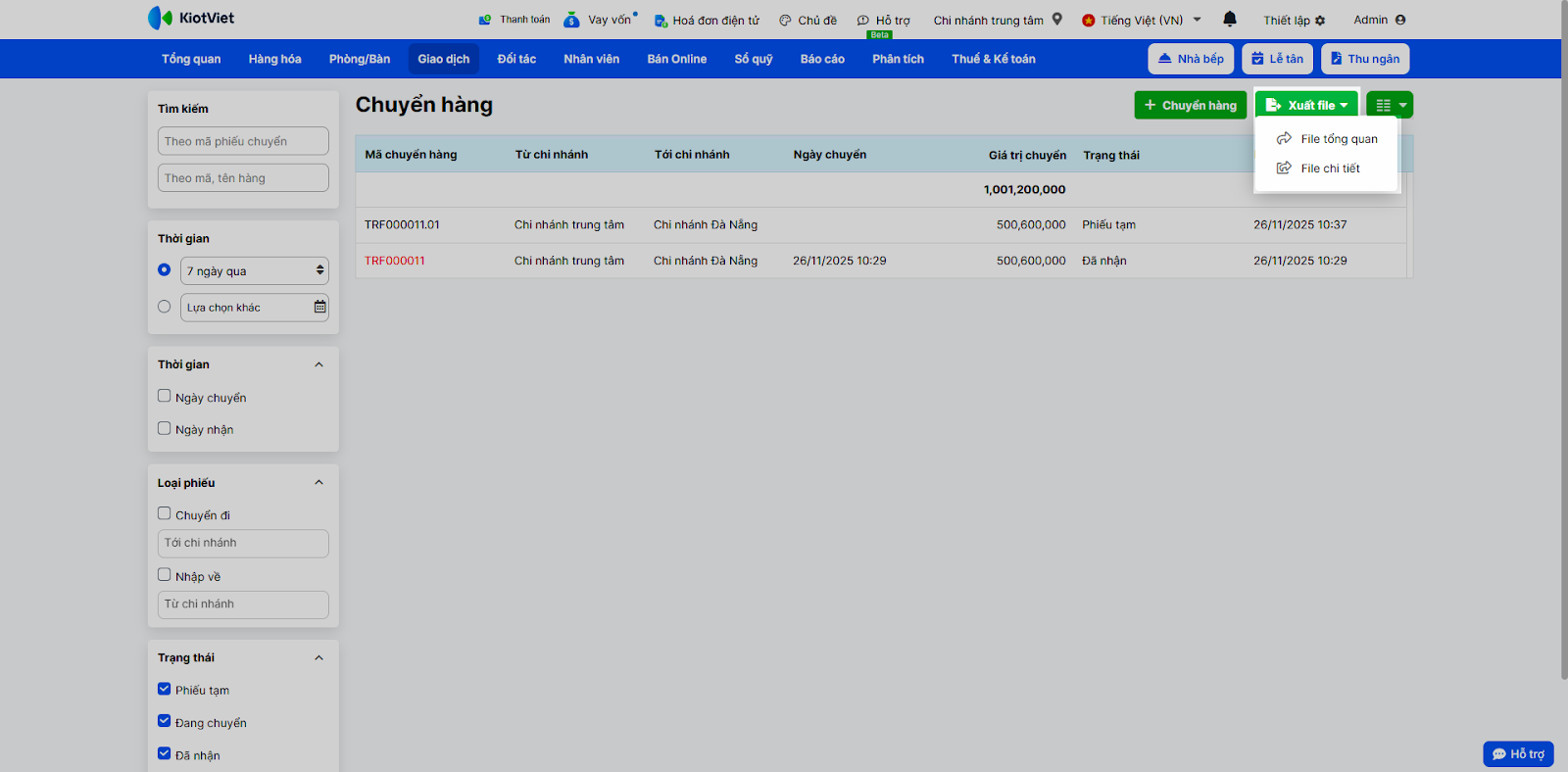Viewport: 1568px width, 772px height.
Task: Select File chi tiết export option
Action: (1326, 169)
